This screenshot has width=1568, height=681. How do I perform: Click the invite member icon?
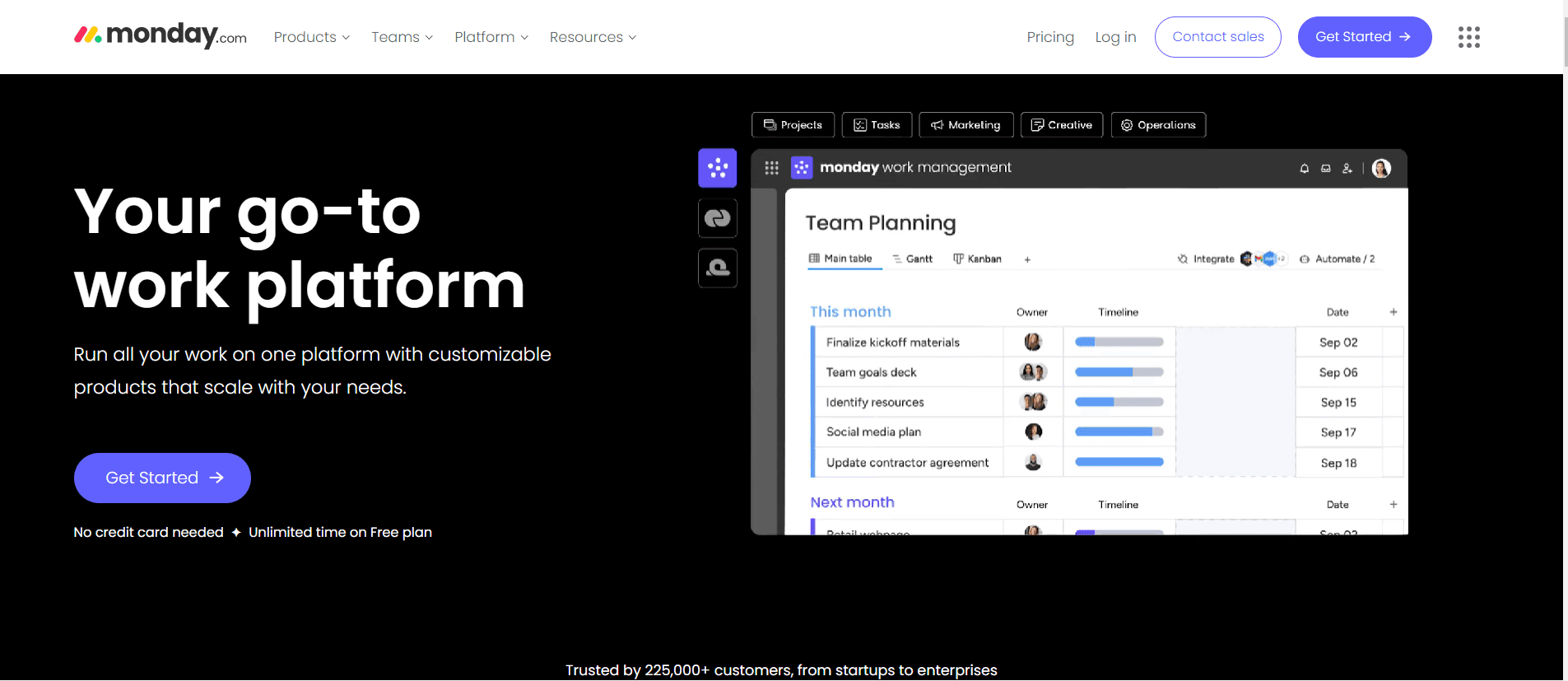(1347, 168)
